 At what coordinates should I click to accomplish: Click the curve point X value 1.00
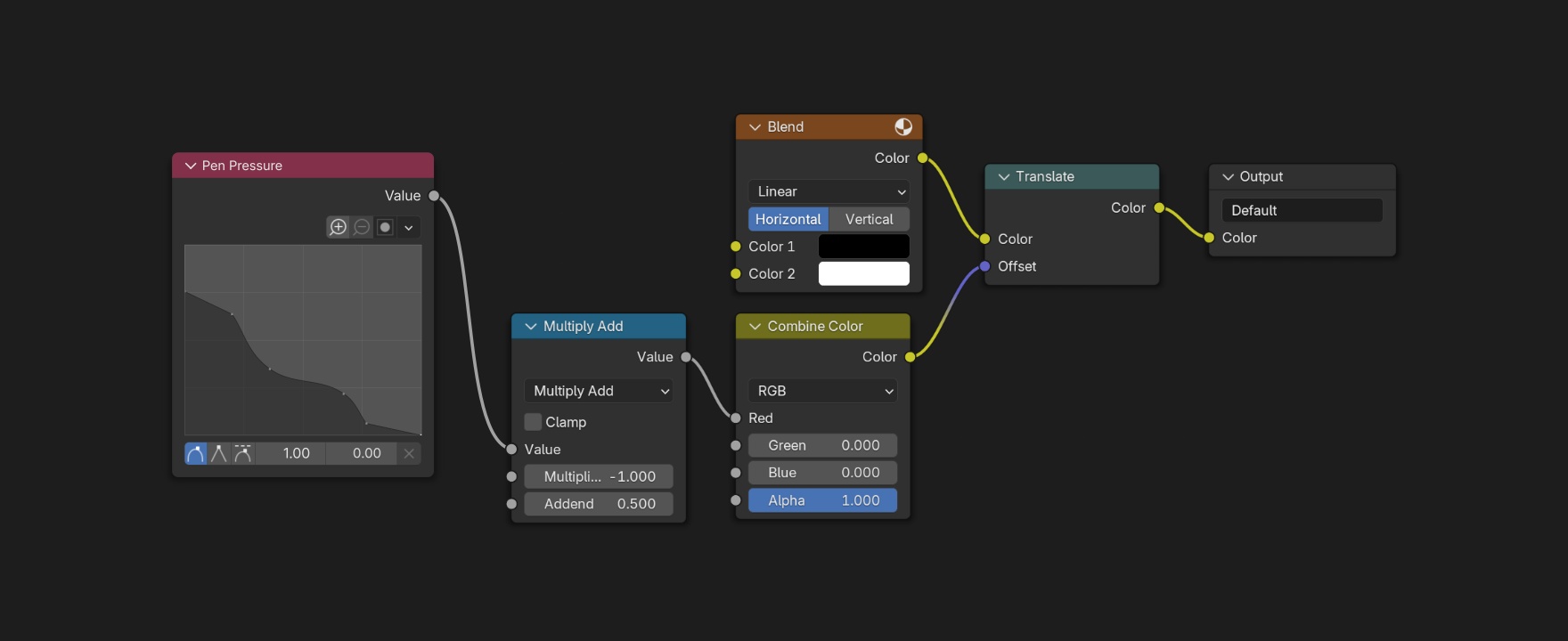pyautogui.click(x=291, y=453)
